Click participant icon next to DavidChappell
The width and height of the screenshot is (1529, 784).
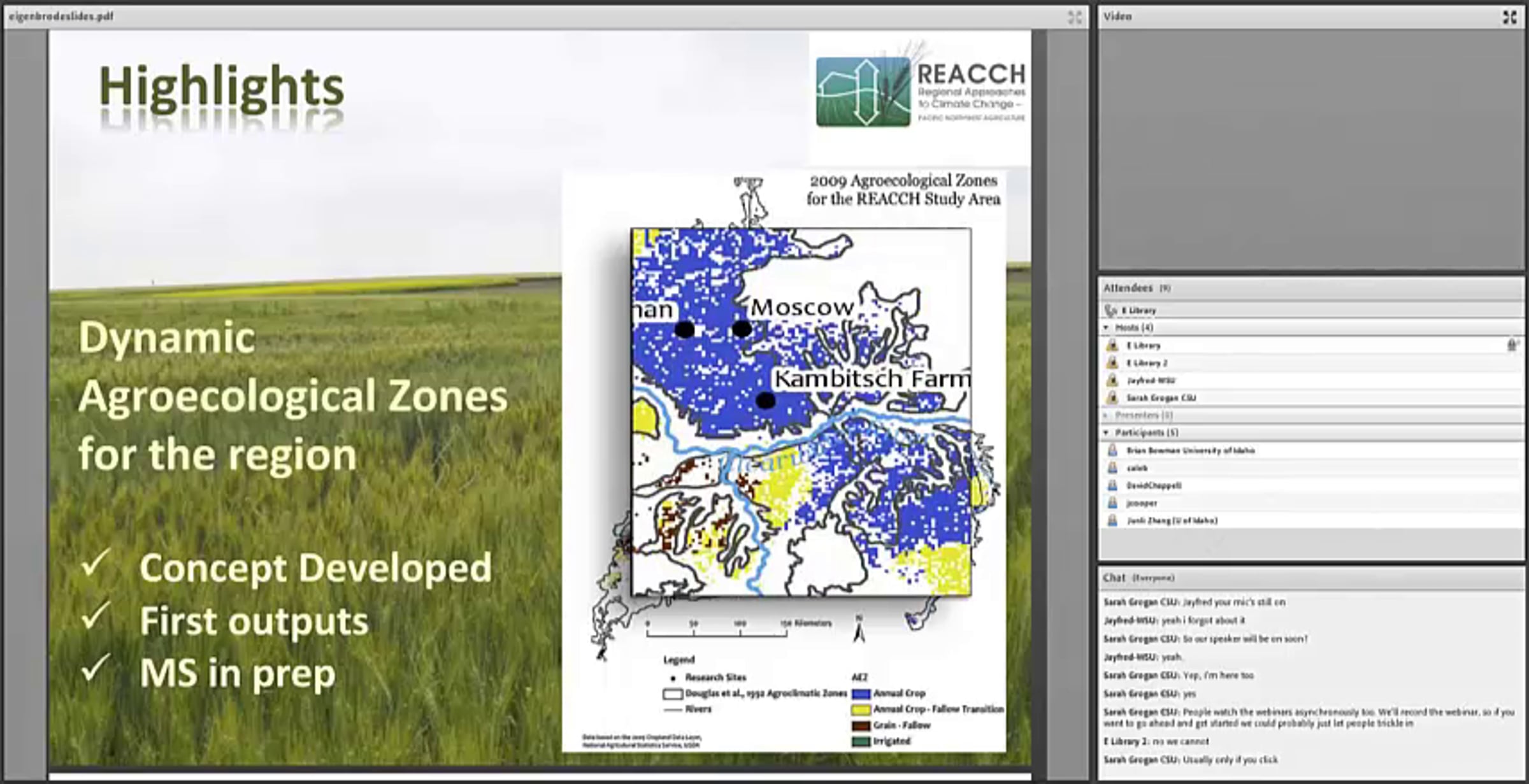[x=1112, y=485]
